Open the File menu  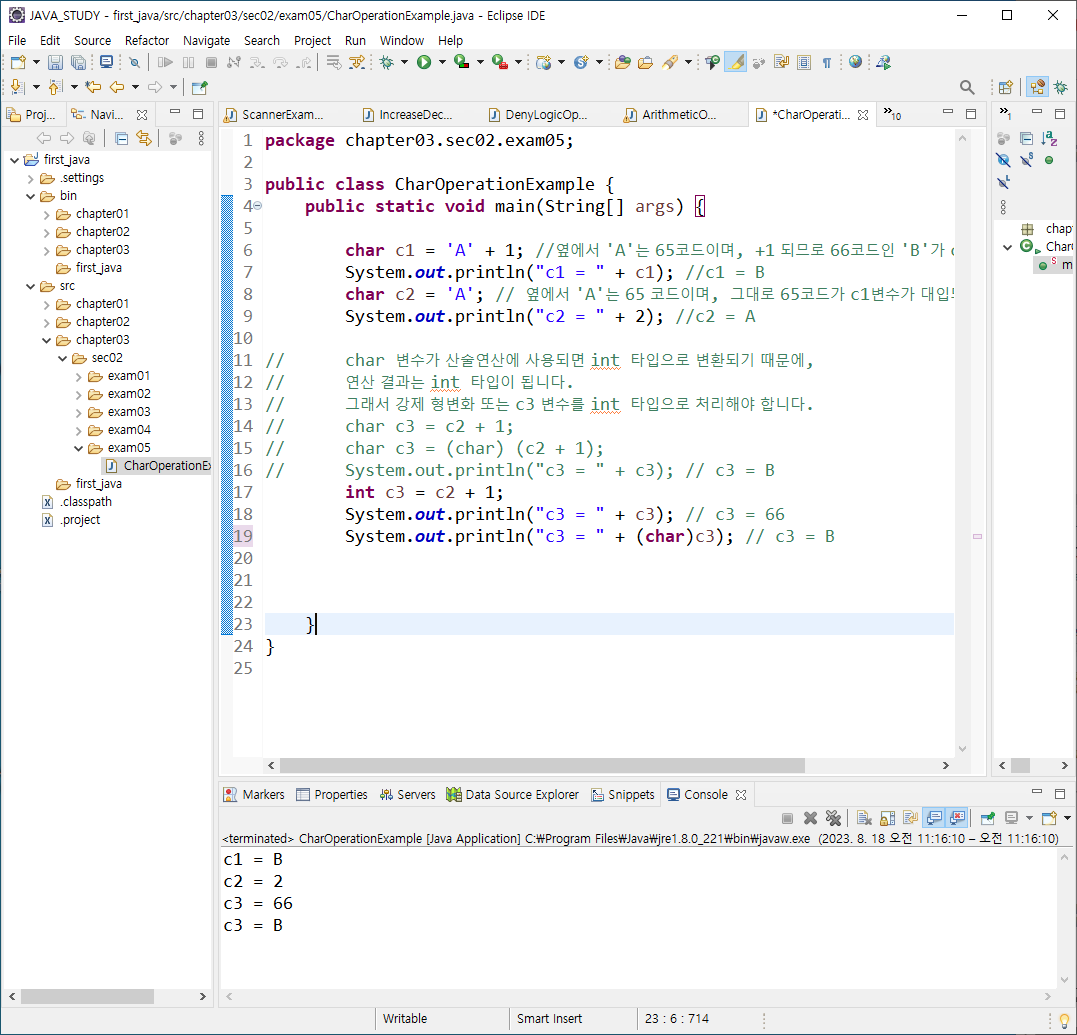[x=17, y=41]
